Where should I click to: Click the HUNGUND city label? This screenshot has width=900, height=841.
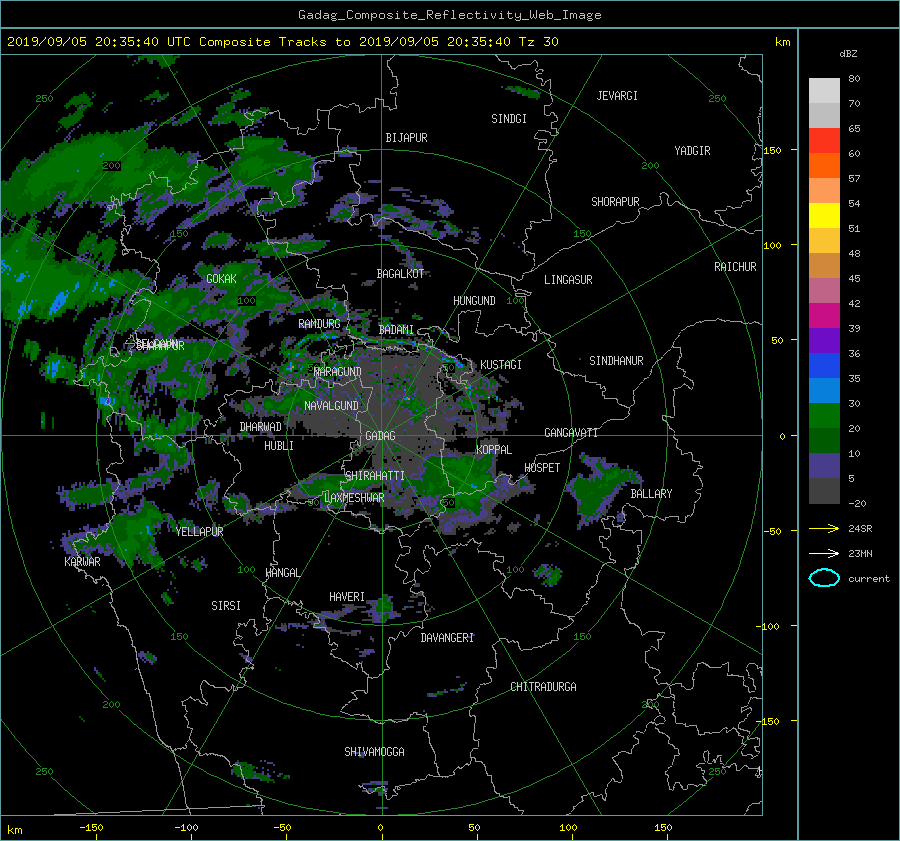474,301
